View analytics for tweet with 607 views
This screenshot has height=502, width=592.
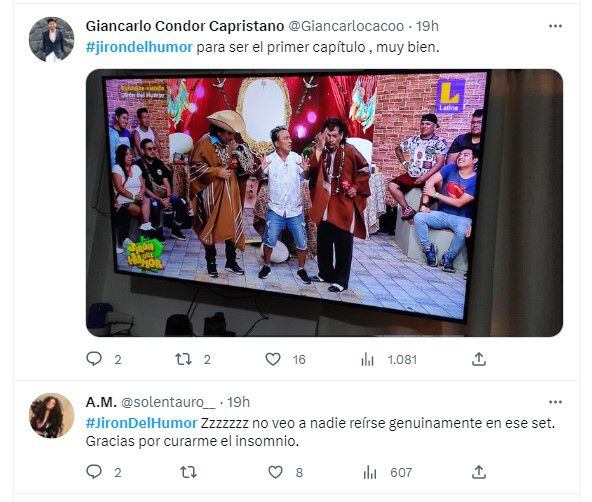coord(369,472)
